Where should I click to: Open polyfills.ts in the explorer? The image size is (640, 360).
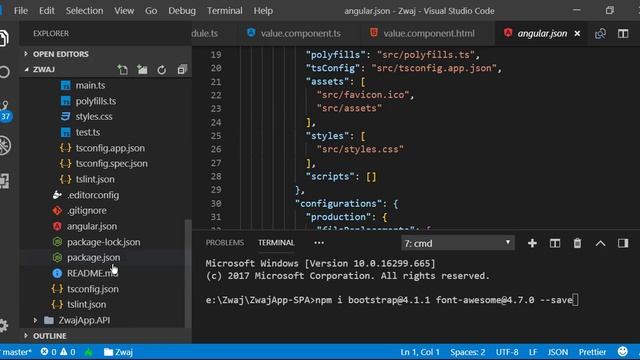click(x=96, y=101)
